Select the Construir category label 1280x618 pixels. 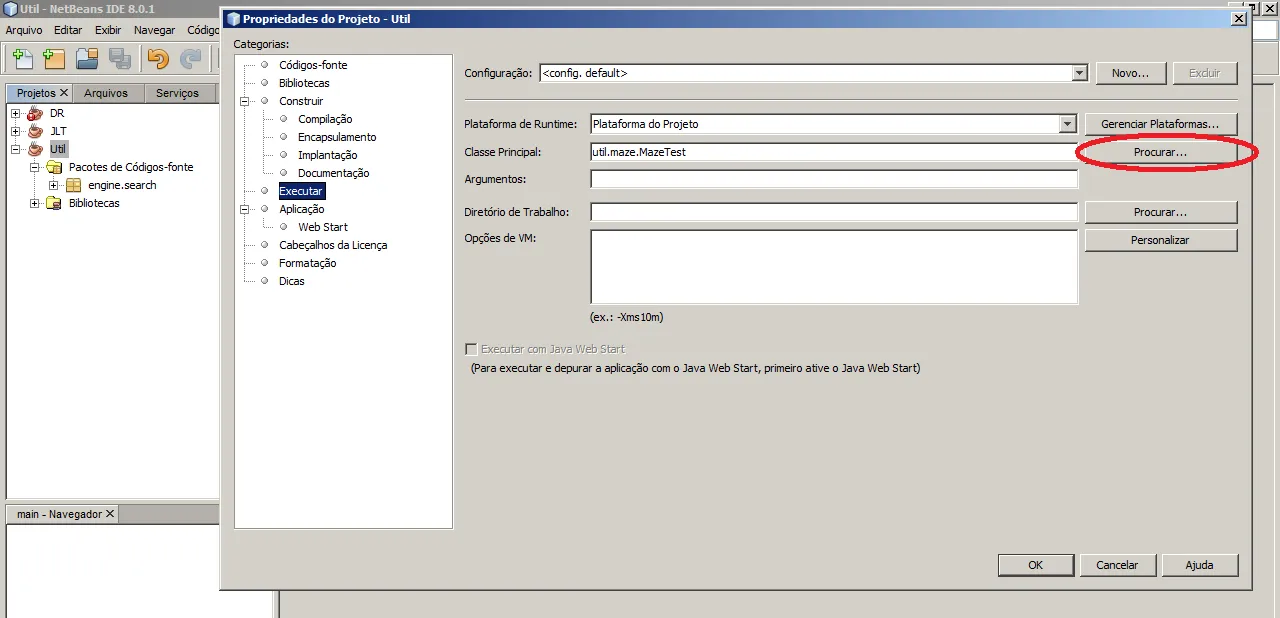(x=301, y=101)
